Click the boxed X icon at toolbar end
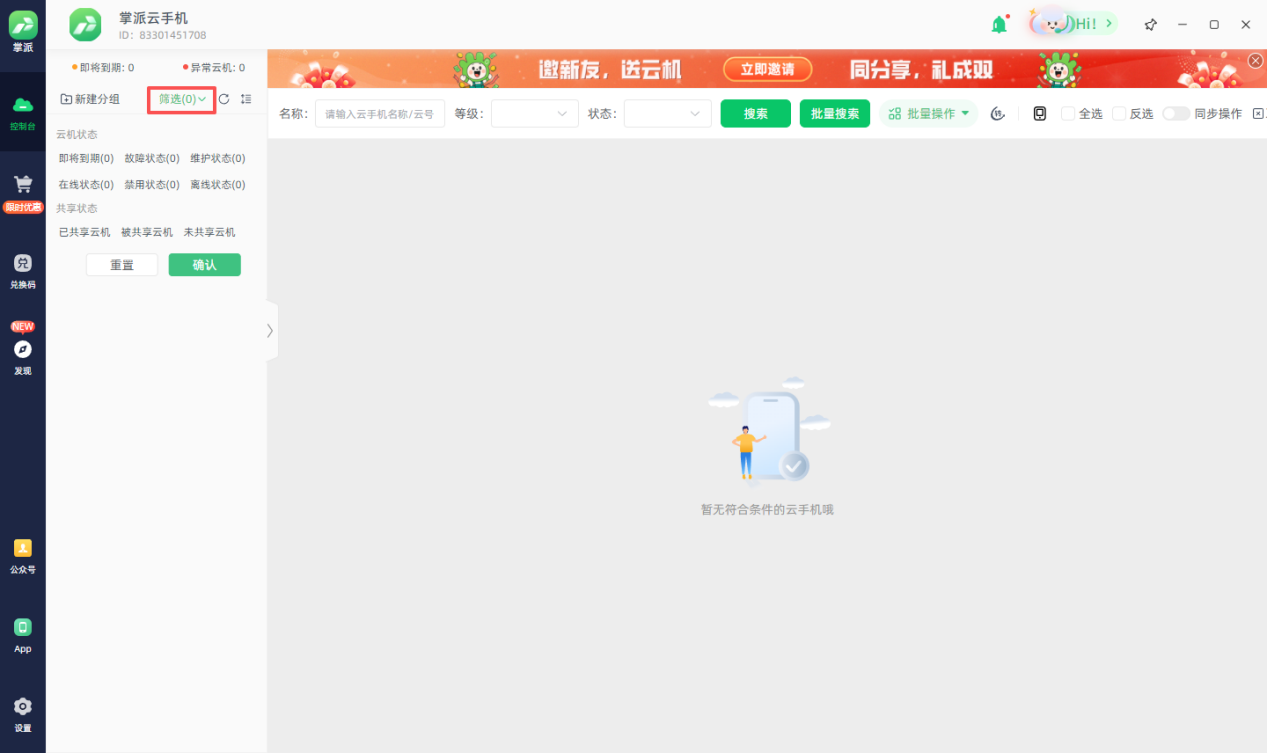The image size is (1267, 753). (x=1259, y=114)
